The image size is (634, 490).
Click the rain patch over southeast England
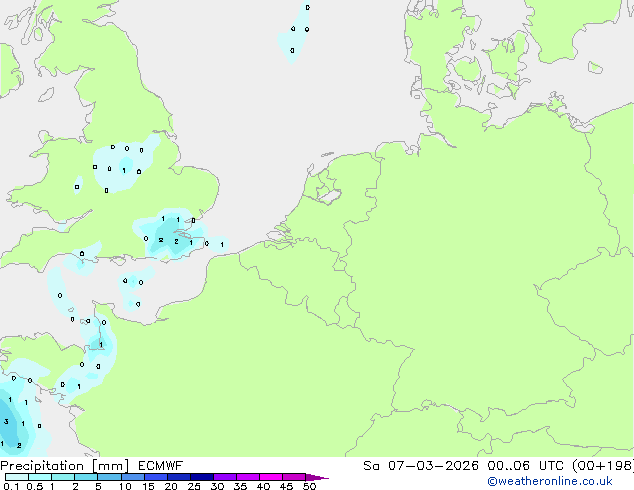[172, 237]
